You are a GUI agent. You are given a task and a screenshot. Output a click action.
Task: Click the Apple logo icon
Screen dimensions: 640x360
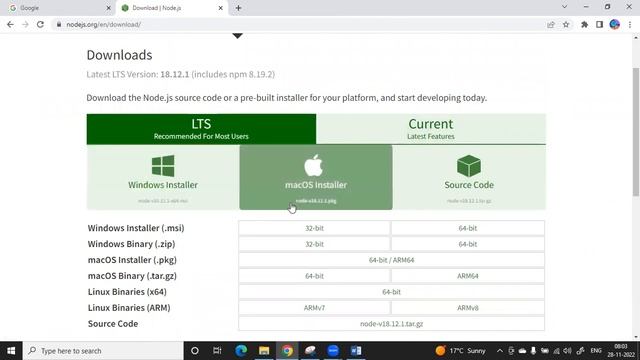tap(313, 165)
